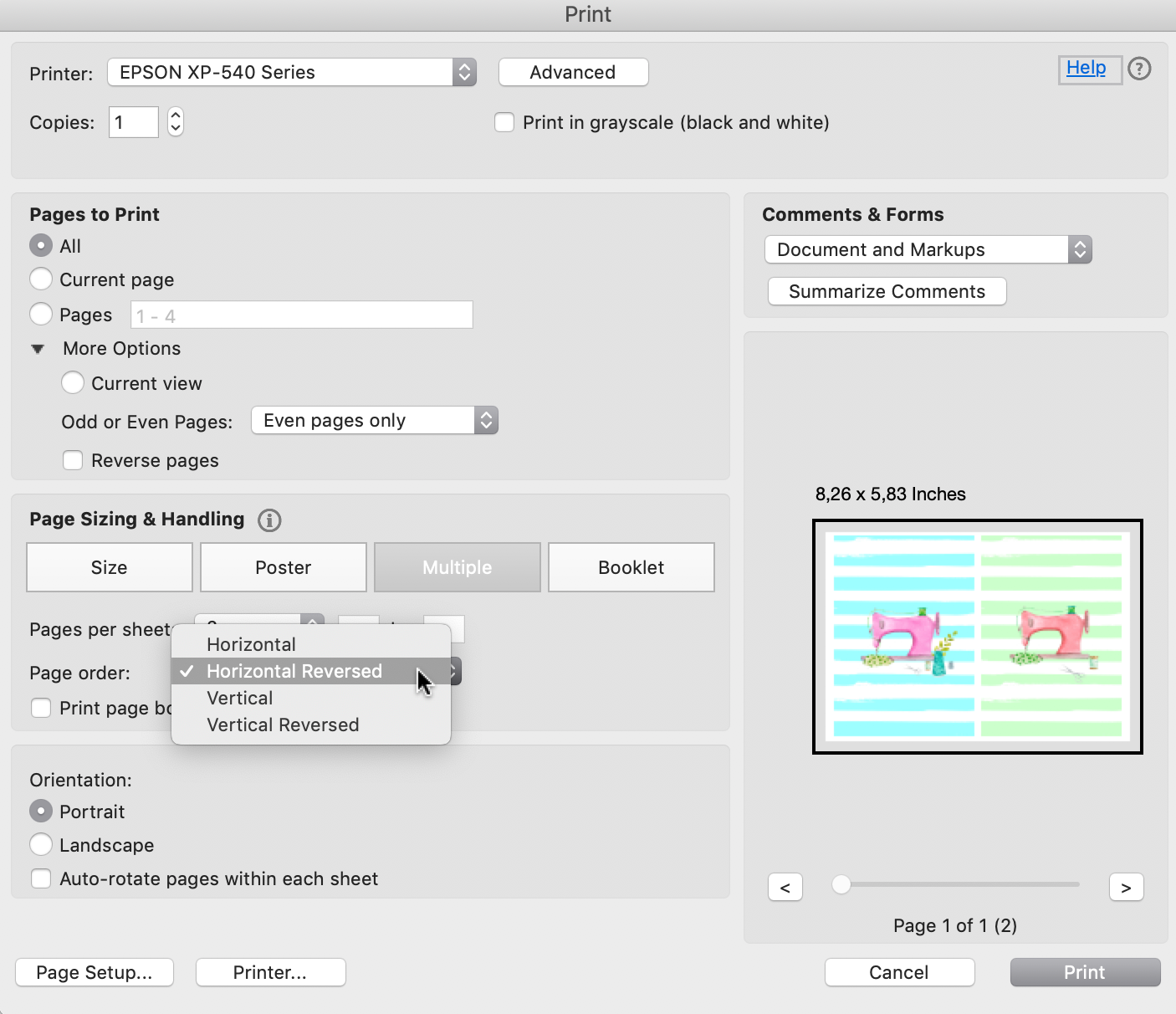
Task: Click the round question mark help icon
Action: click(x=1139, y=69)
